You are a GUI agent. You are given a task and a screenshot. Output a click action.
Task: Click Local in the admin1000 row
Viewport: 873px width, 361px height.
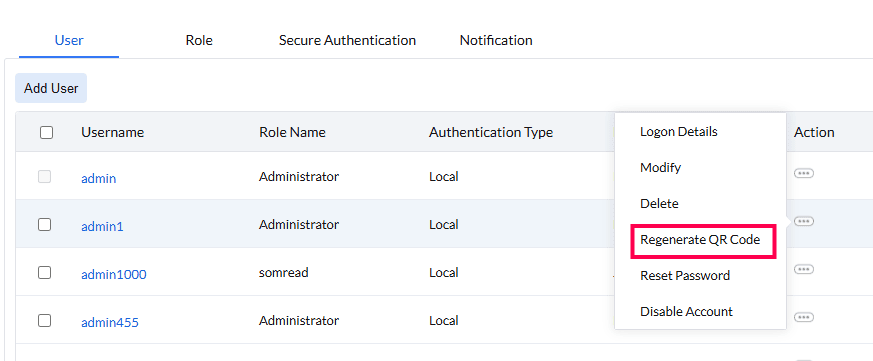444,272
